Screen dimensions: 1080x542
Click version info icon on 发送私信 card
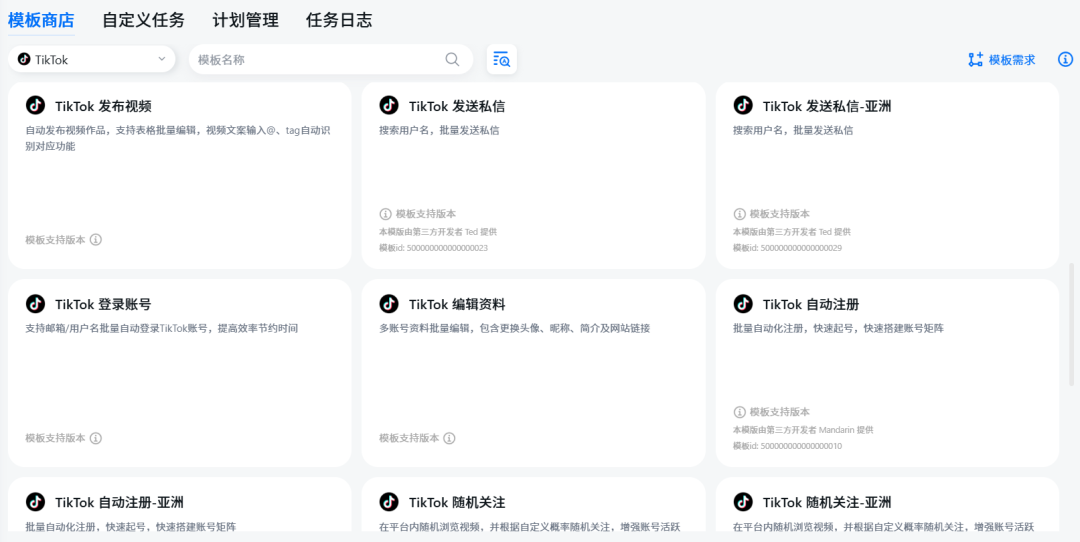coord(386,213)
